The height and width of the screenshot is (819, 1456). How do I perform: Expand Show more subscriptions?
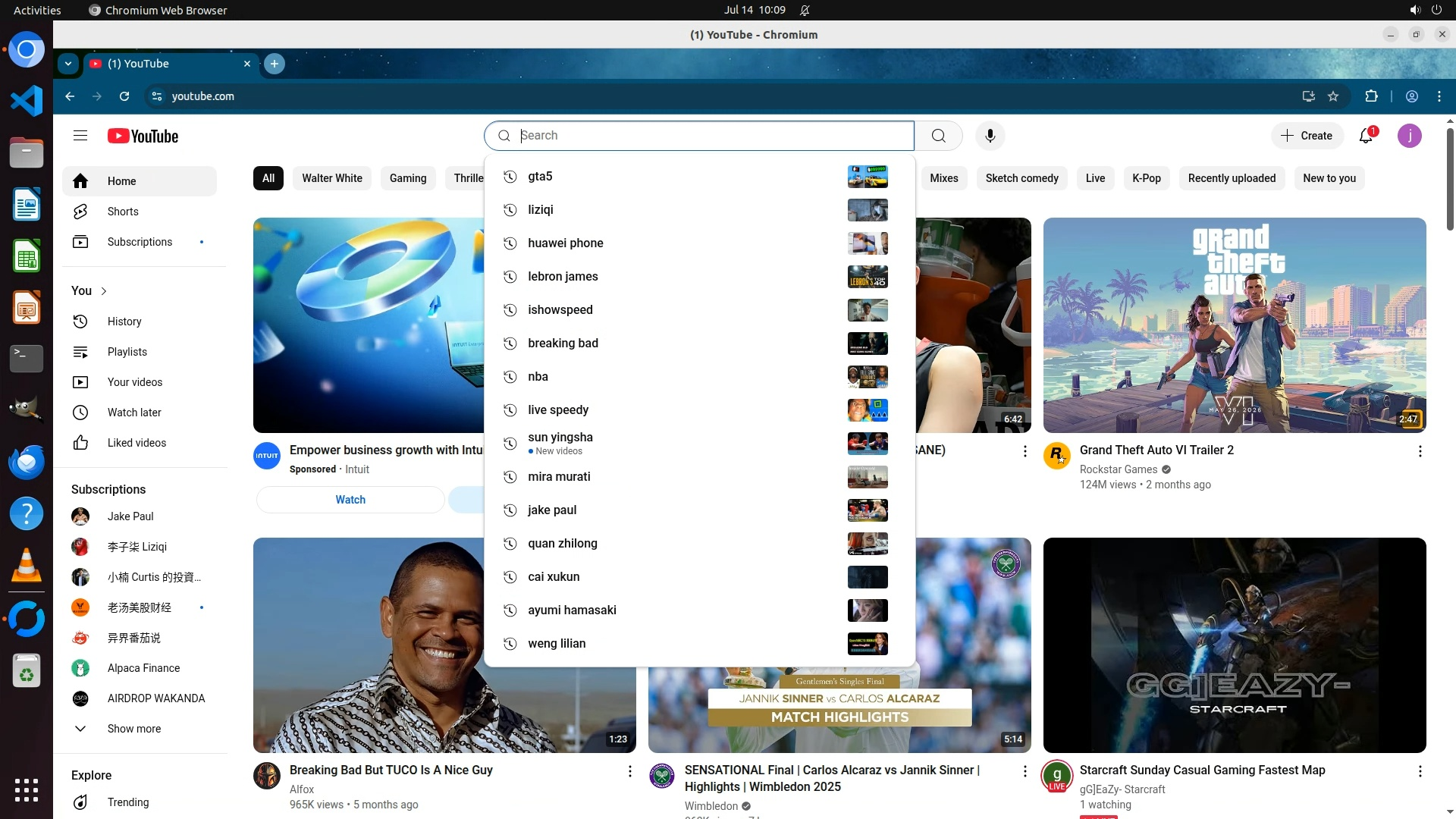pos(133,729)
